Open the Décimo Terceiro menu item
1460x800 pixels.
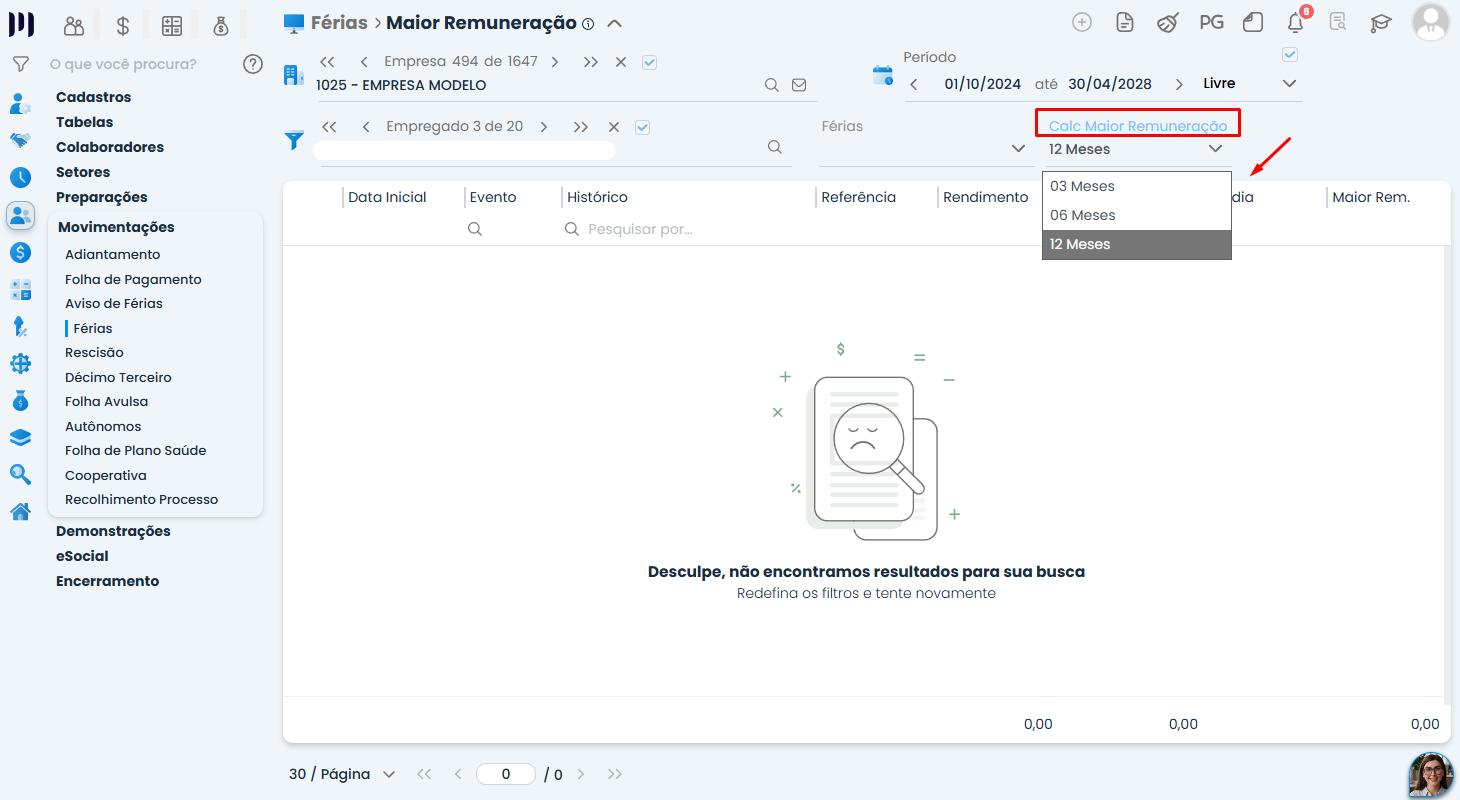click(x=118, y=377)
